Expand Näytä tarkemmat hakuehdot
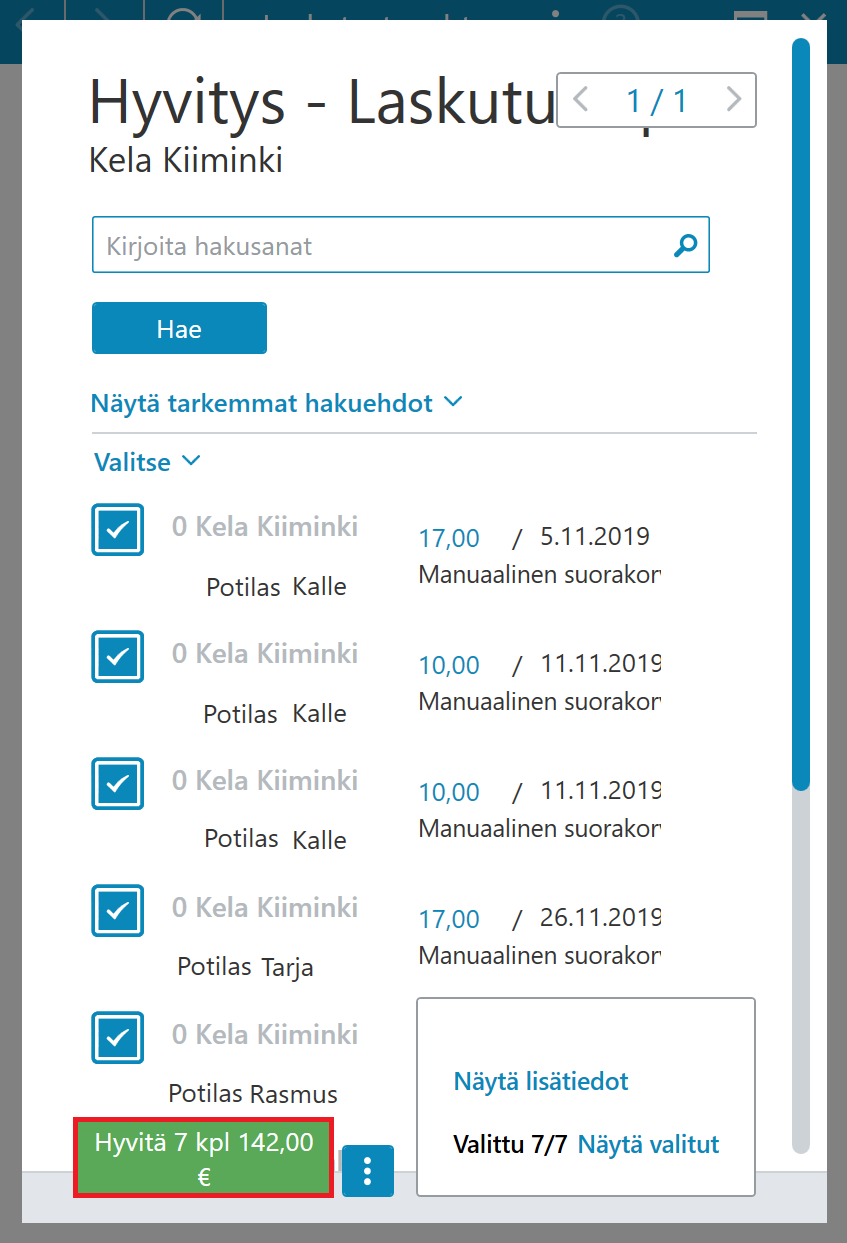Image resolution: width=847 pixels, height=1243 pixels. coord(277,403)
